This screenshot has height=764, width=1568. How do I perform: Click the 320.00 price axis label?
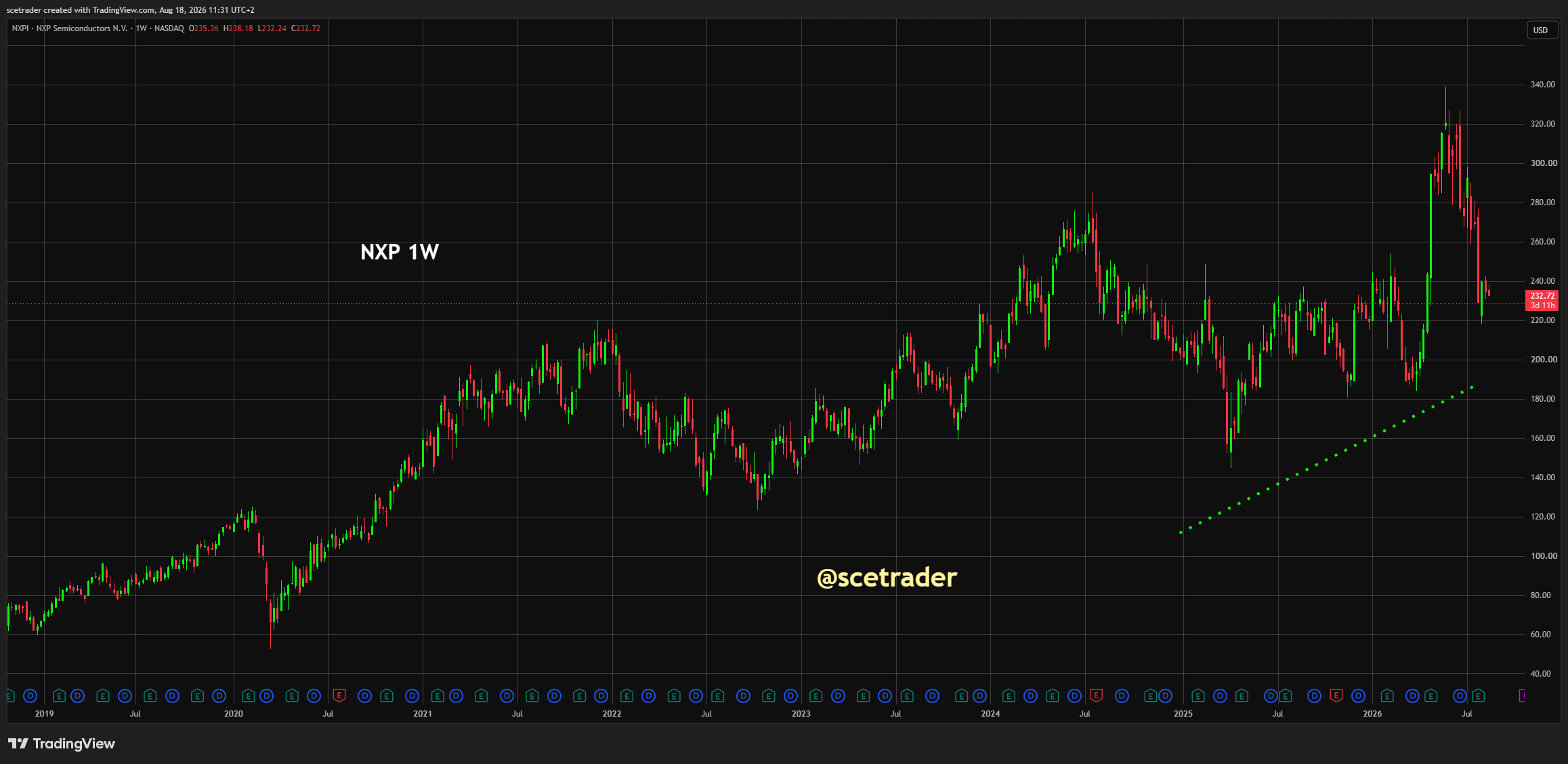click(1543, 124)
